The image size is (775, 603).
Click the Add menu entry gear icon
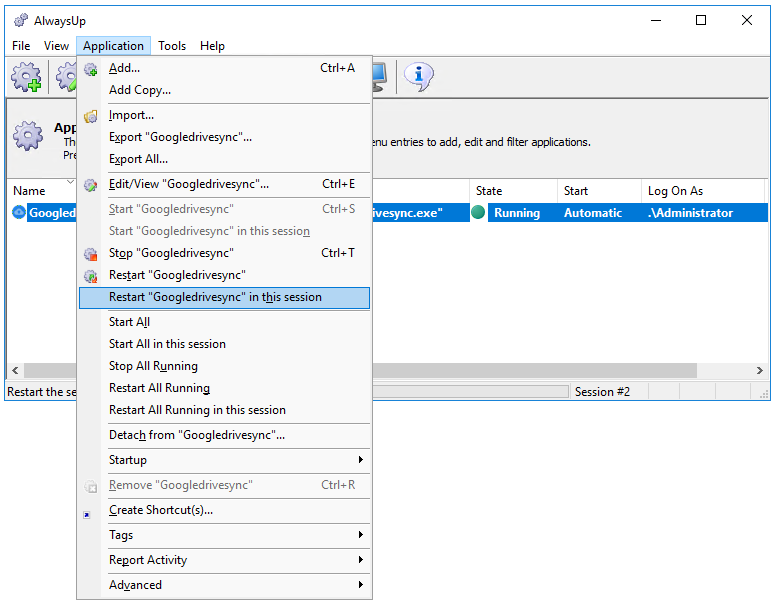click(90, 69)
